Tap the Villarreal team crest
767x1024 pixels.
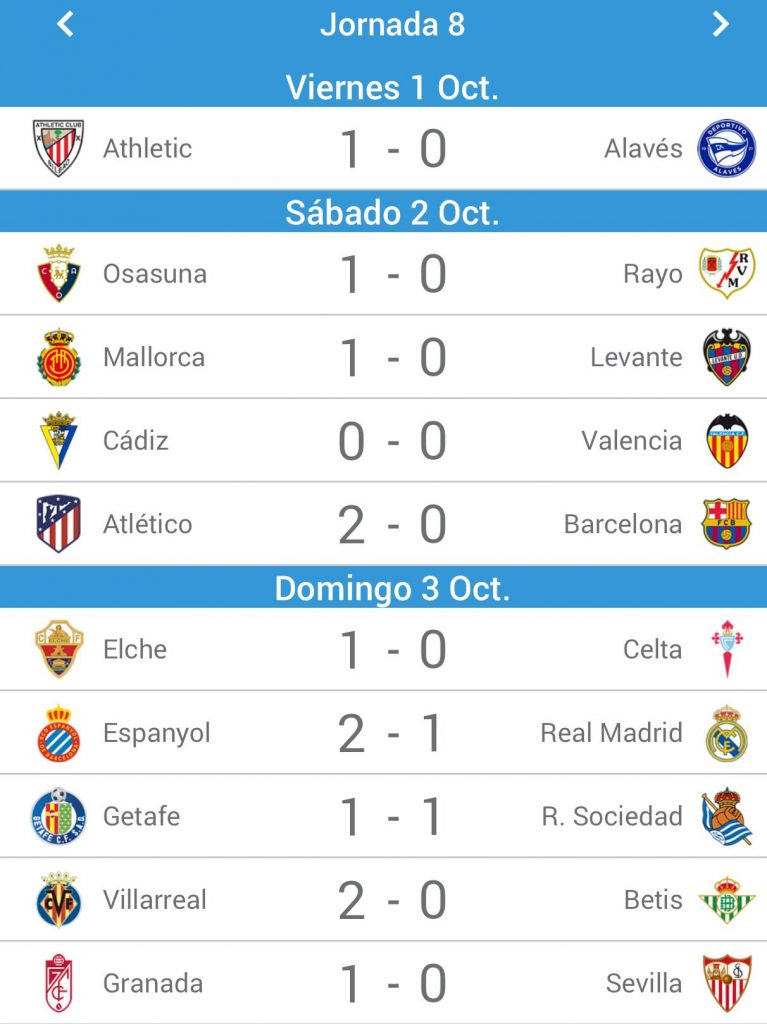(x=59, y=899)
